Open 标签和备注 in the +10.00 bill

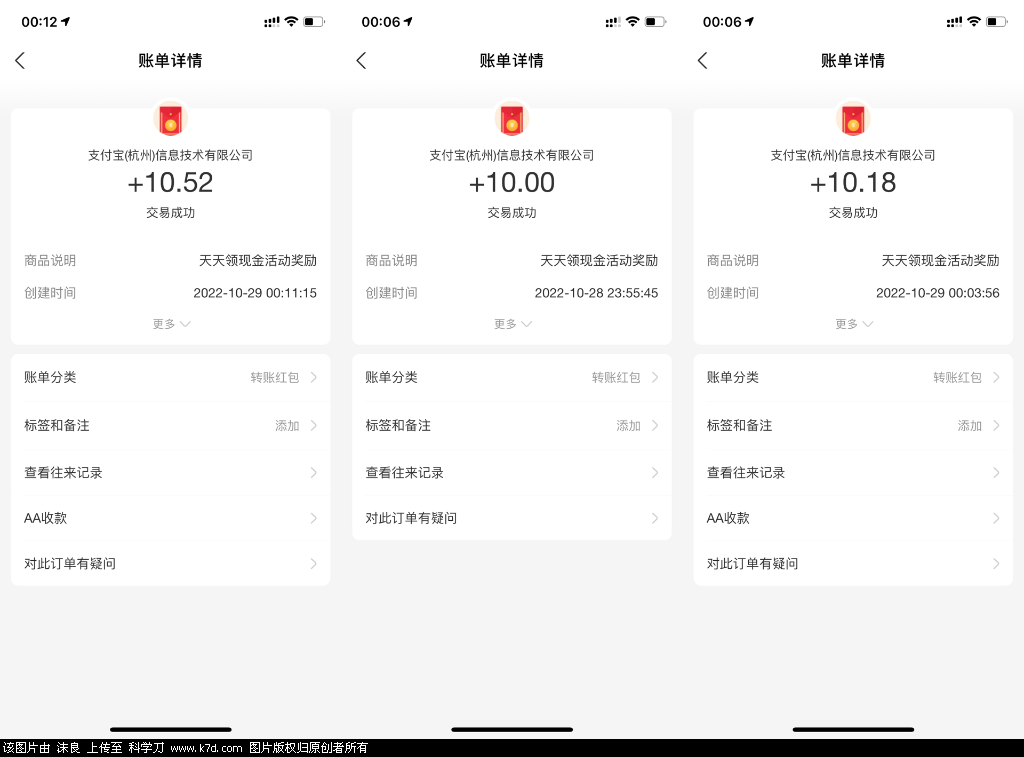tap(512, 425)
